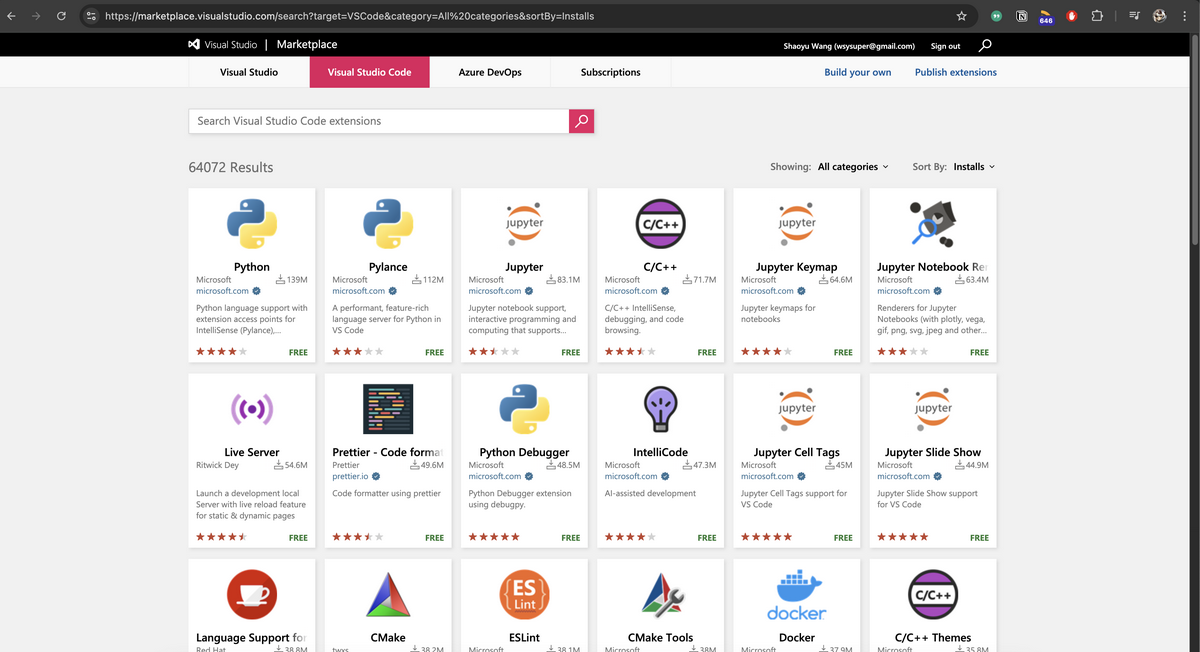
Task: Open the Docker whale logo
Action: pos(797,594)
